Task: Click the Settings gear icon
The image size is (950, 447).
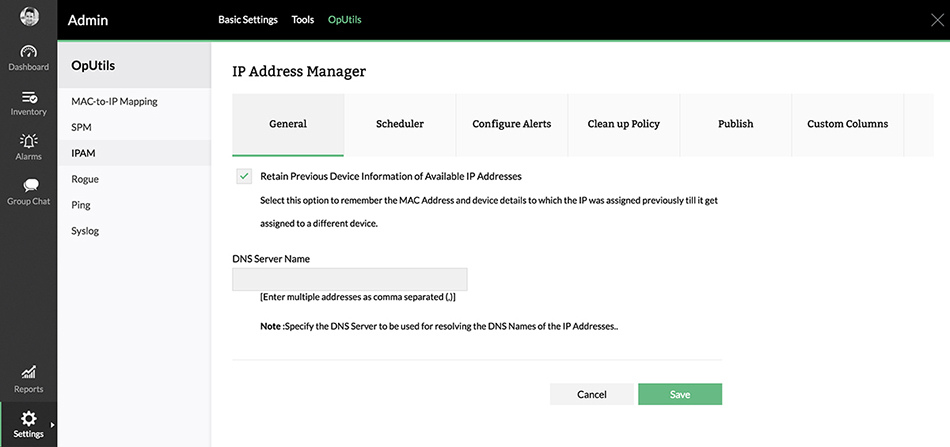Action: (28, 418)
